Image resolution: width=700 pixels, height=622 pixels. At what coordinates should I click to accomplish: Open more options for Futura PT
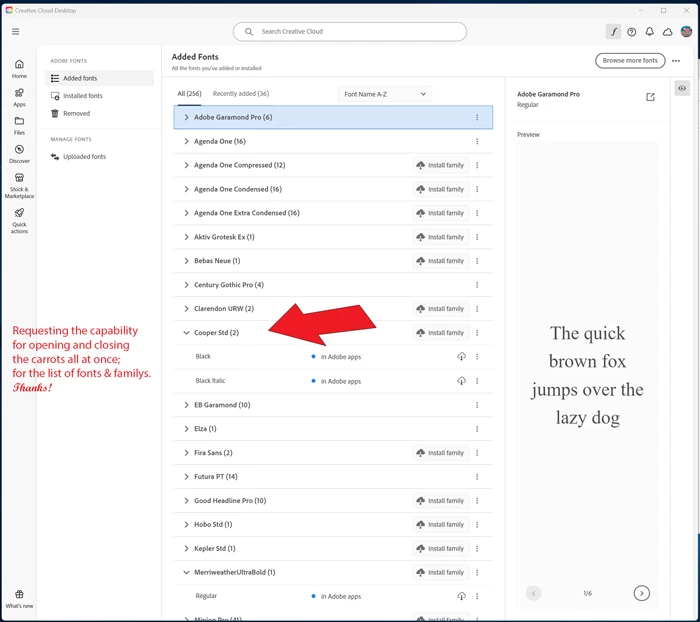click(x=477, y=477)
